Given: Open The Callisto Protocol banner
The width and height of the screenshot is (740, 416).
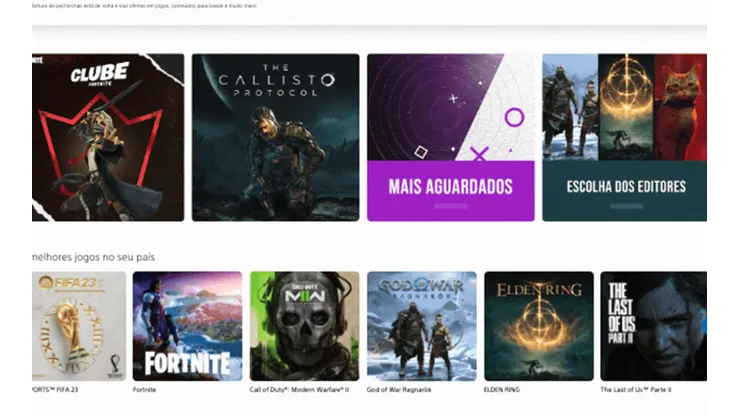Looking at the screenshot, I should click(x=276, y=137).
